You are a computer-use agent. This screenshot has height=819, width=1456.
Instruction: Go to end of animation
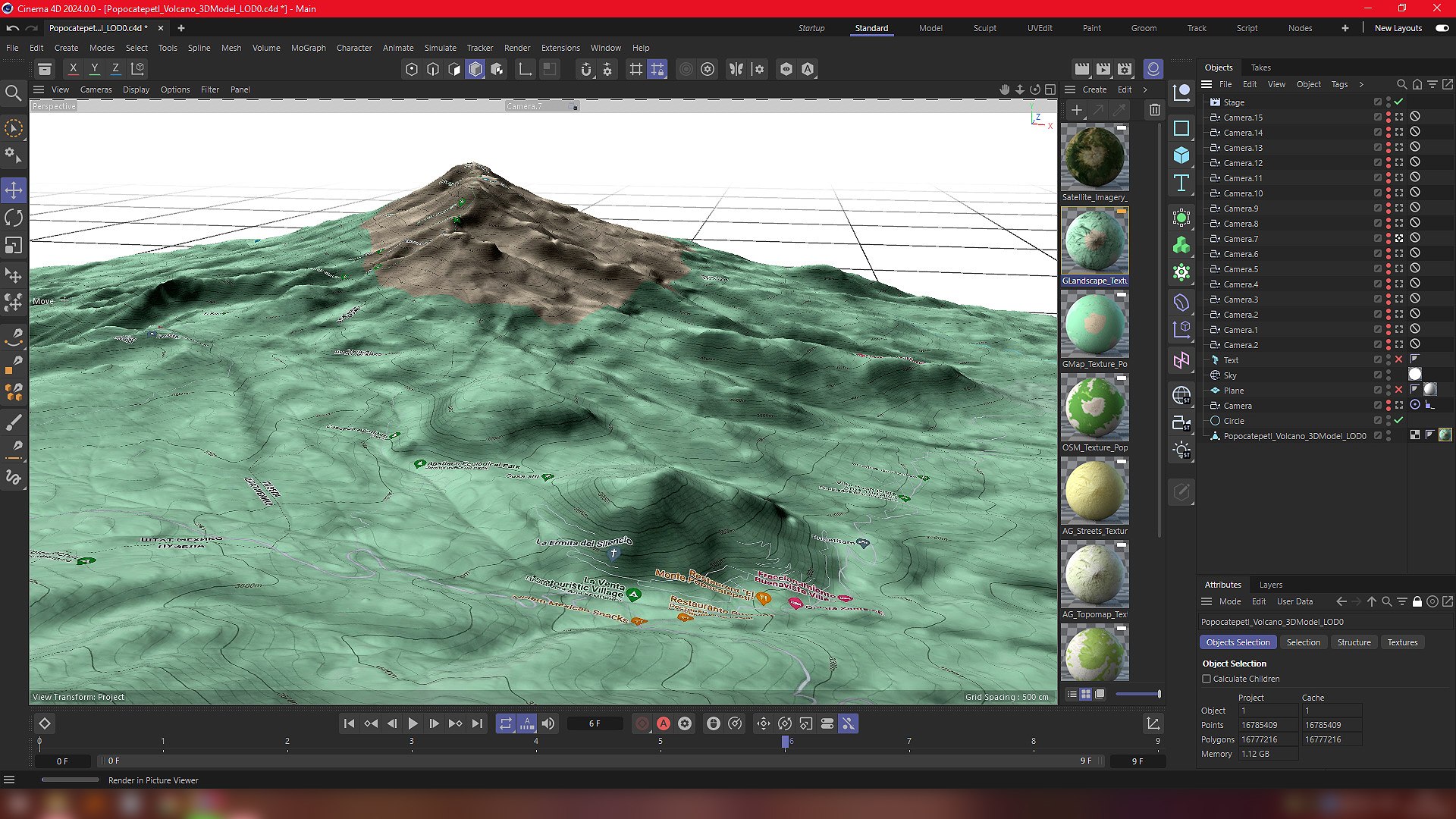pos(477,723)
